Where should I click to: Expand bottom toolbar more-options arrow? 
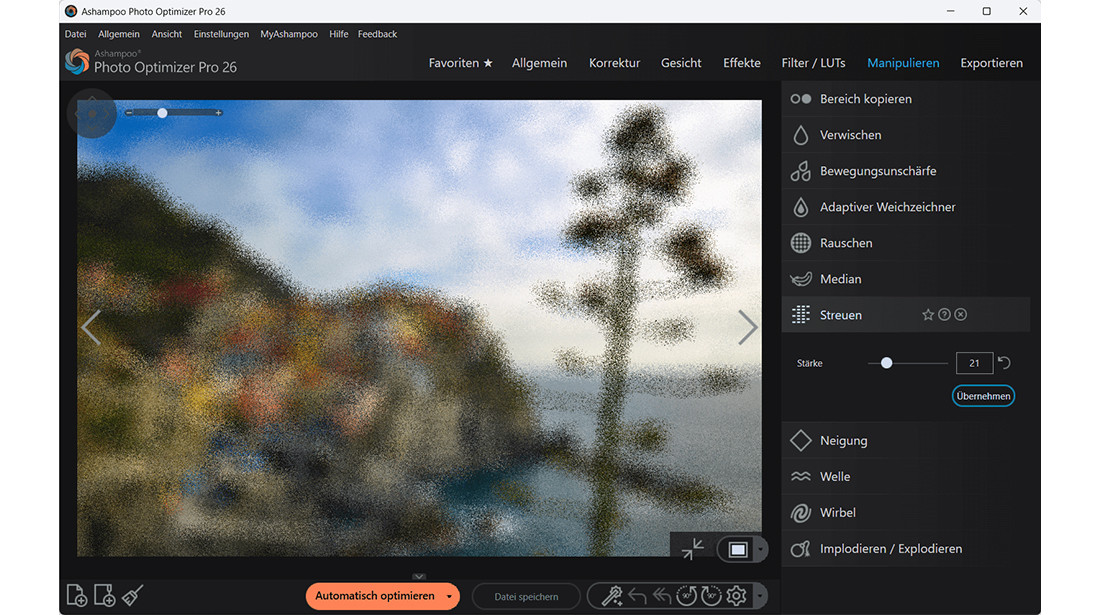pos(760,596)
